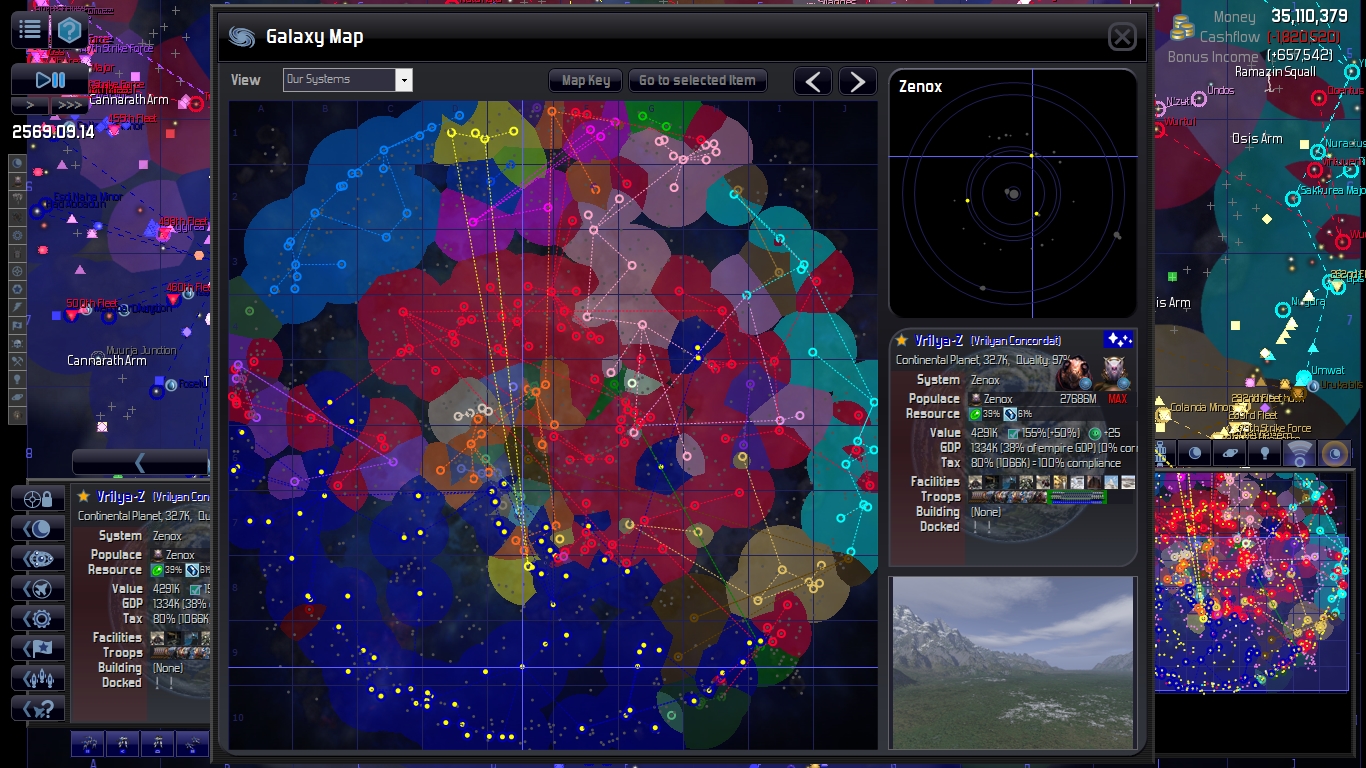1366x768 pixels.
Task: Cycle fleets with the arrow and three-ships button
Action: 38,679
